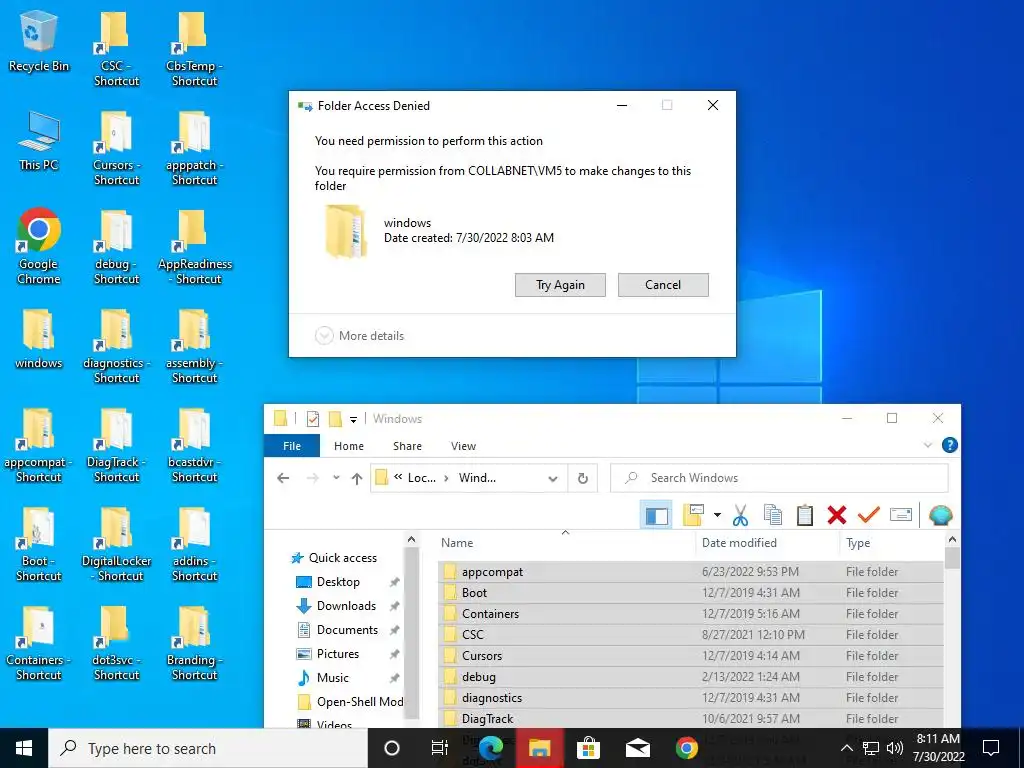The height and width of the screenshot is (768, 1024).
Task: Expand the address bar history dropdown
Action: tap(552, 478)
